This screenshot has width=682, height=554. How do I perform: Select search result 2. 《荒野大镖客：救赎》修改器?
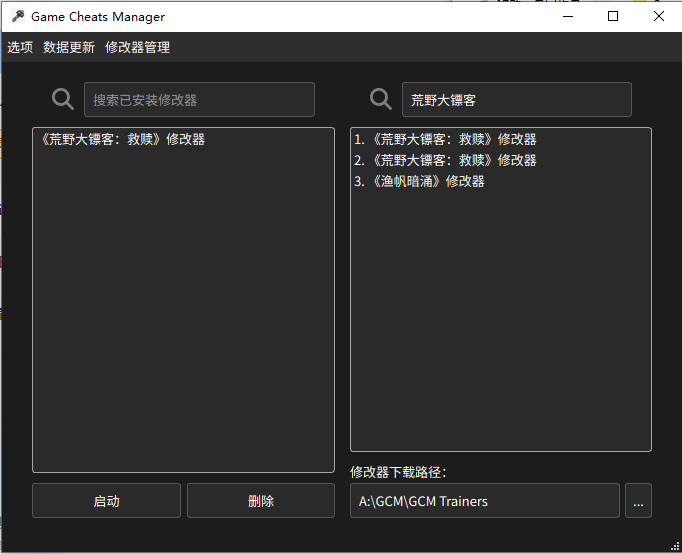tap(501, 160)
